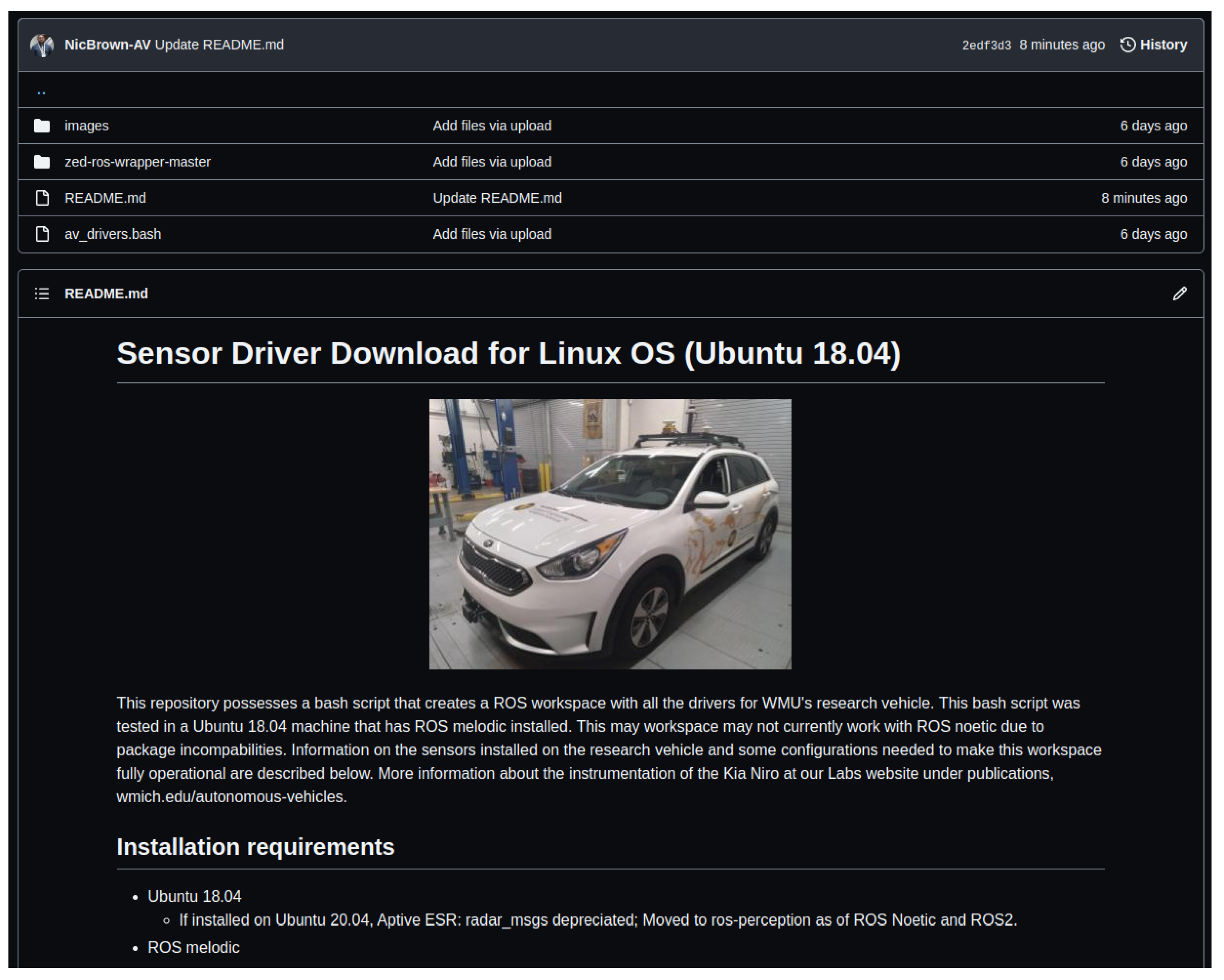The height and width of the screenshot is (980, 1224).
Task: Open 'Add files via upload' commit for images
Action: coord(492,126)
